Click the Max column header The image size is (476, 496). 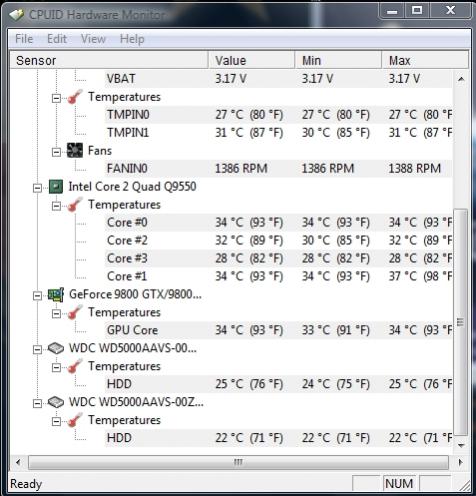coord(425,60)
